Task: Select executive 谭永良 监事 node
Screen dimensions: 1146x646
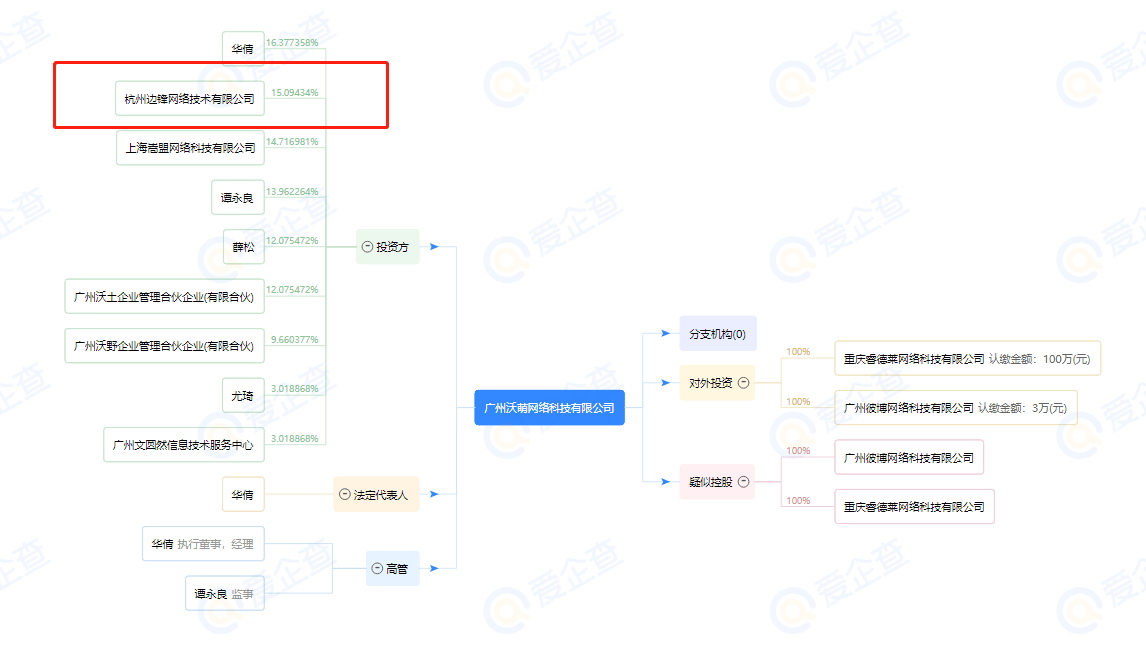Action: coord(224,594)
